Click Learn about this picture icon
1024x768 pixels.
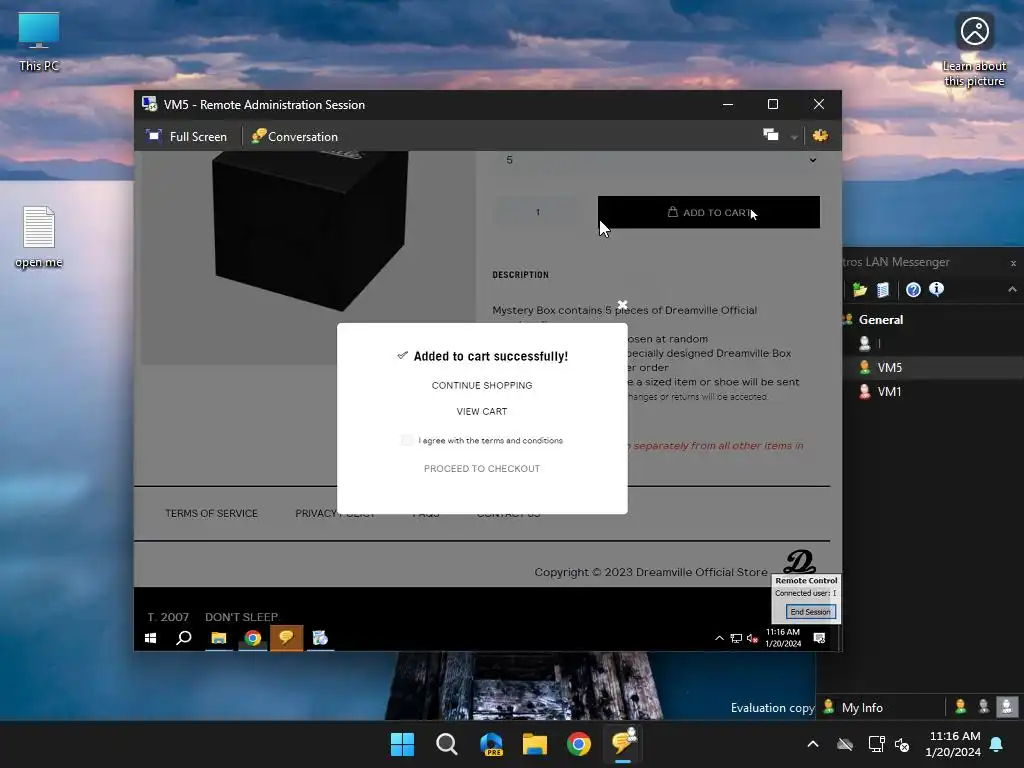pos(974,50)
